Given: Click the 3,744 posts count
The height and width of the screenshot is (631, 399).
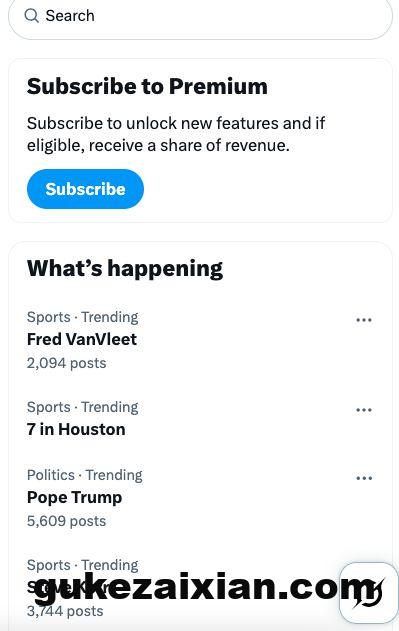Looking at the screenshot, I should point(65,611).
